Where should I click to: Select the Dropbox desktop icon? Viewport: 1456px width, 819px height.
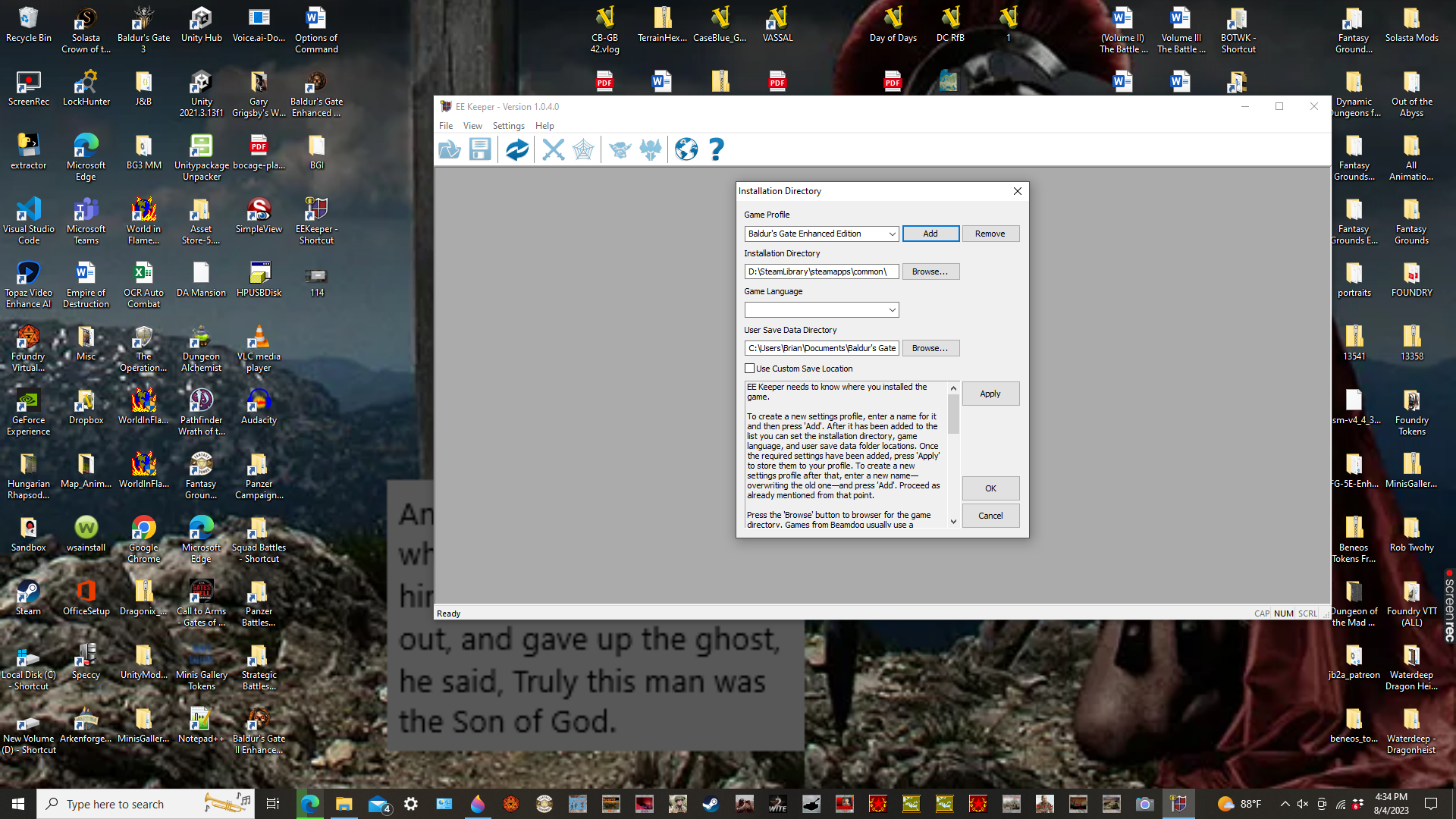(86, 406)
